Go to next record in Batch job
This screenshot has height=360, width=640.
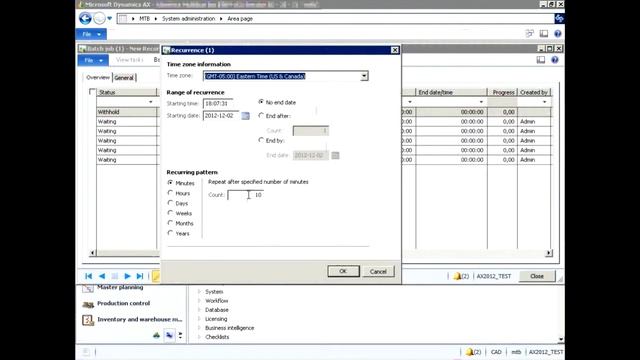click(x=127, y=276)
